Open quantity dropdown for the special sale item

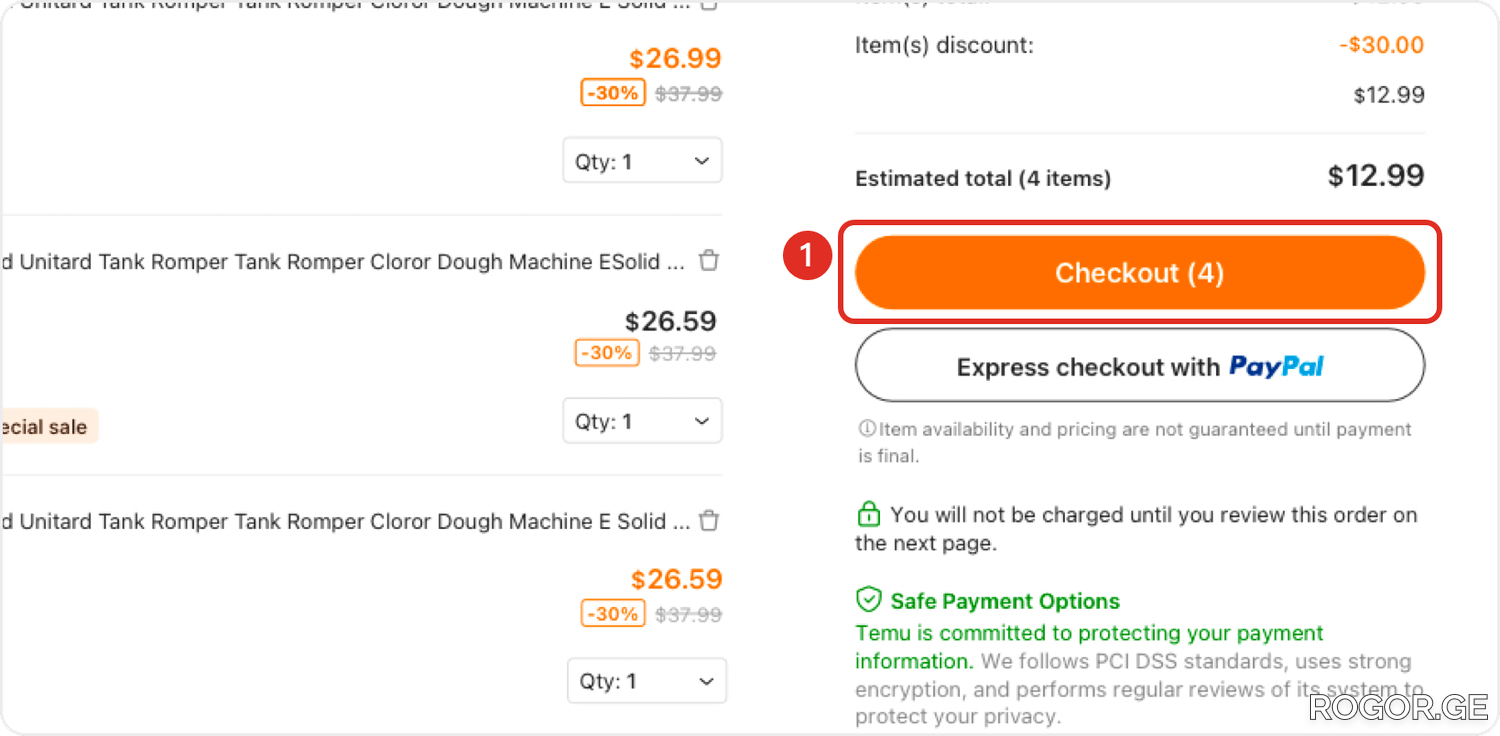pyautogui.click(x=642, y=421)
